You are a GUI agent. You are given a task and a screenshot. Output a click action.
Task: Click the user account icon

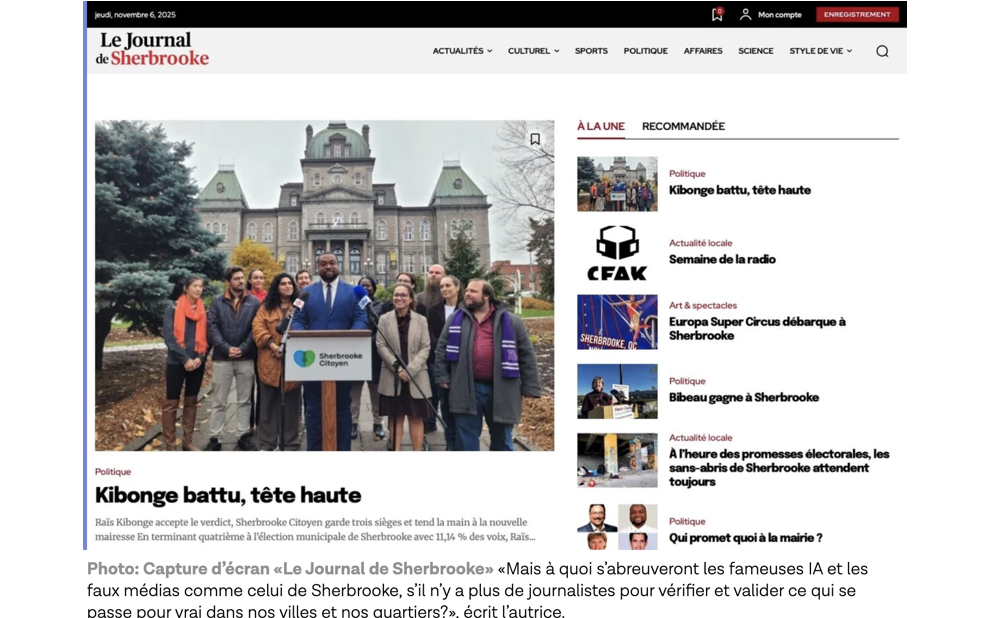point(745,14)
